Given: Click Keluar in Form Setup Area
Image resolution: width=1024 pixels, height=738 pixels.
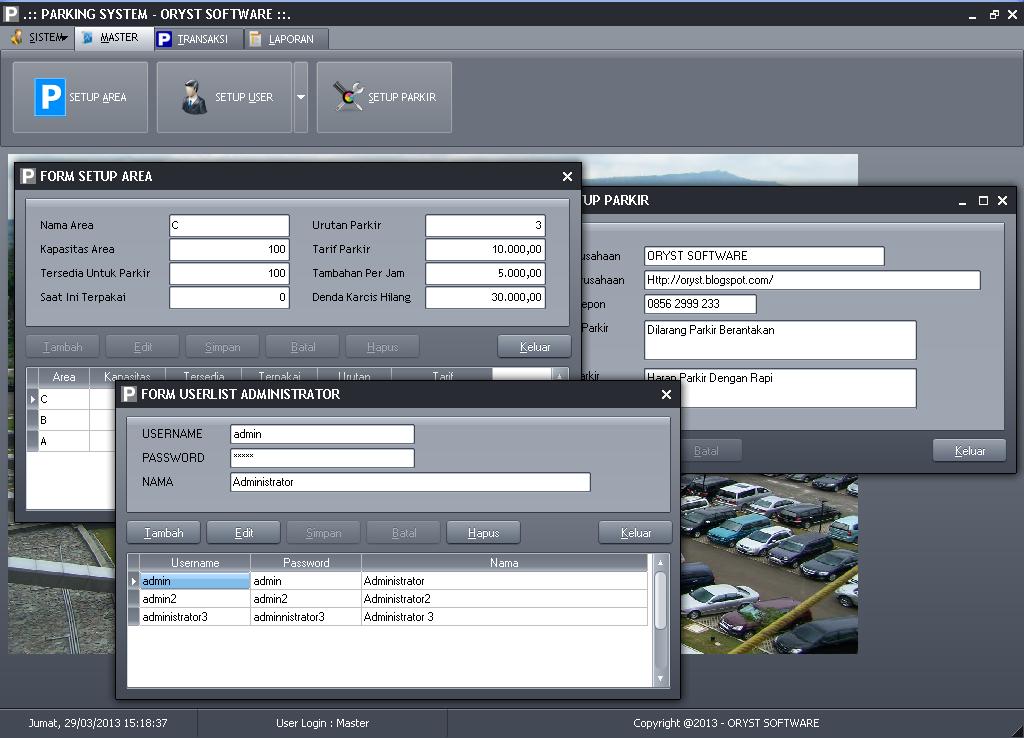Looking at the screenshot, I should click(535, 347).
